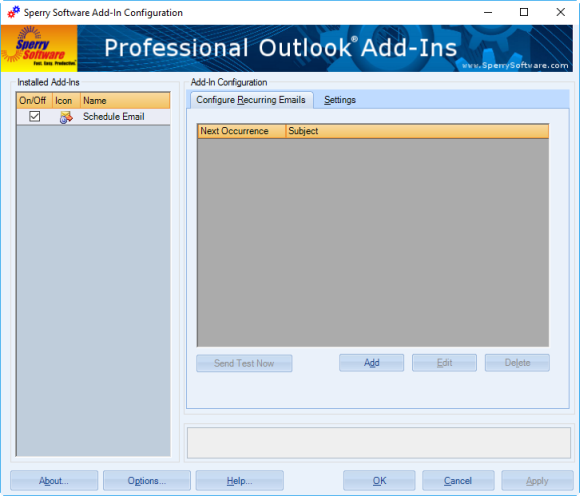Select the Configure Recurring Emails tab
This screenshot has height=496, width=580.
(x=251, y=100)
